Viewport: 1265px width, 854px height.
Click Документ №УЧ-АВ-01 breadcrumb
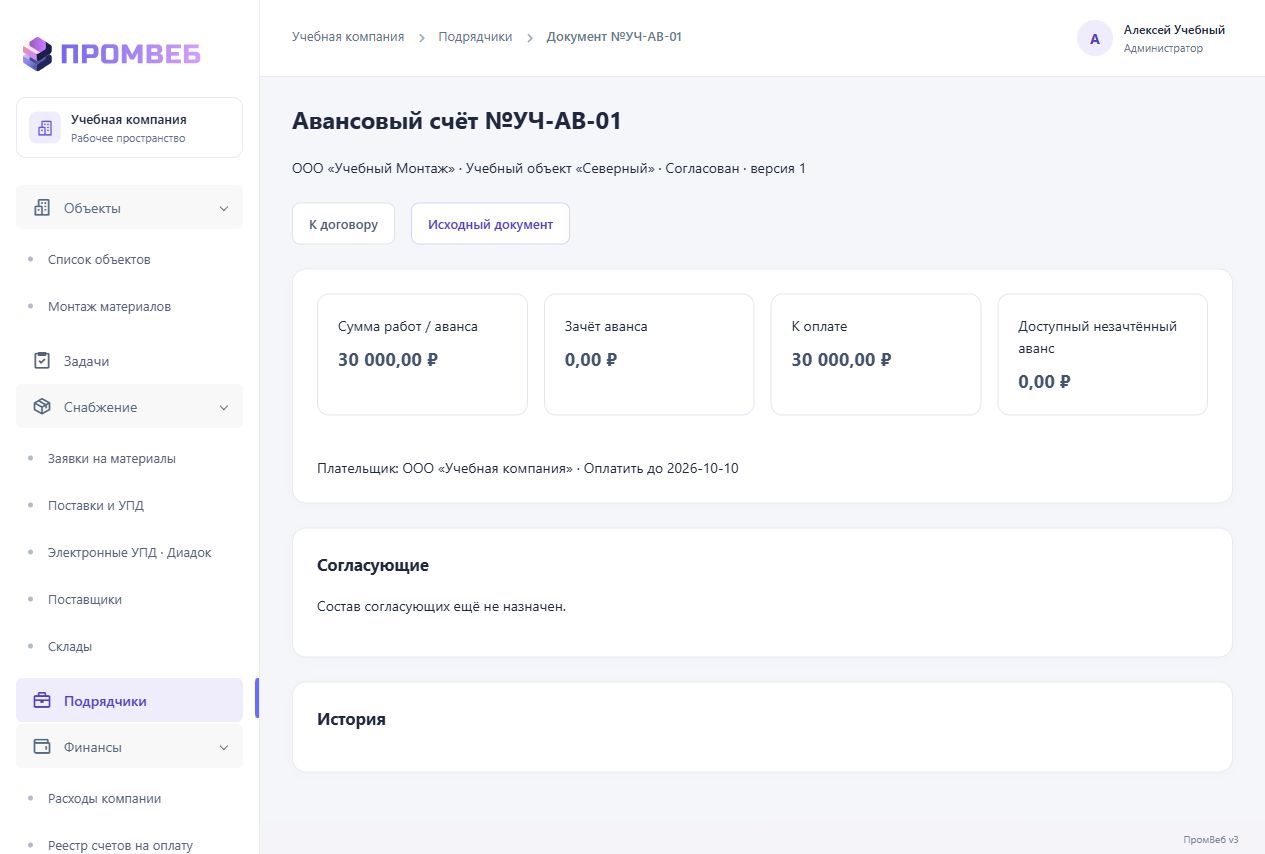coord(614,37)
